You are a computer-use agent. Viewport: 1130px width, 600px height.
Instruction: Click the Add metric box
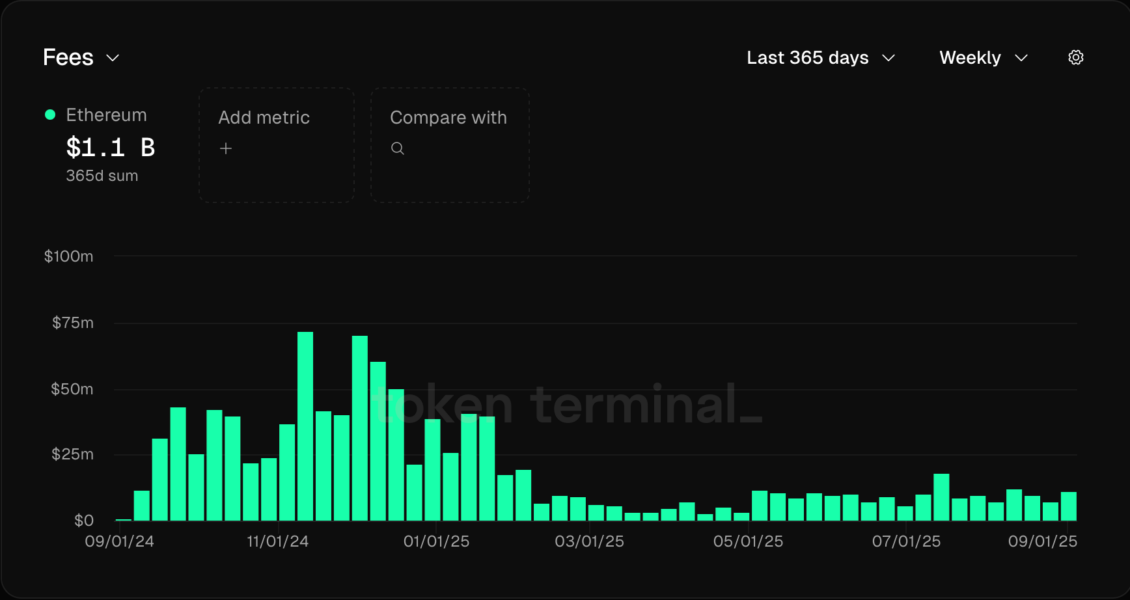point(276,145)
